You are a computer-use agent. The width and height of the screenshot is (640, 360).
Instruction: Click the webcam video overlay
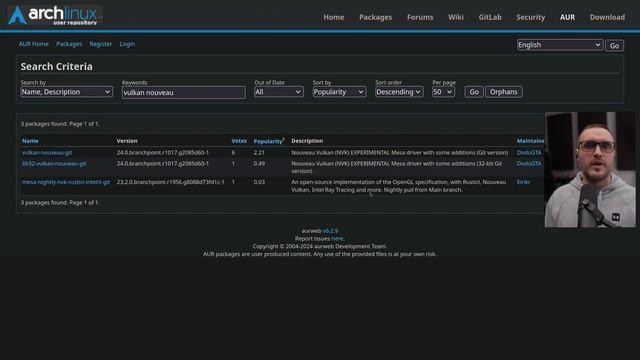click(x=590, y=169)
